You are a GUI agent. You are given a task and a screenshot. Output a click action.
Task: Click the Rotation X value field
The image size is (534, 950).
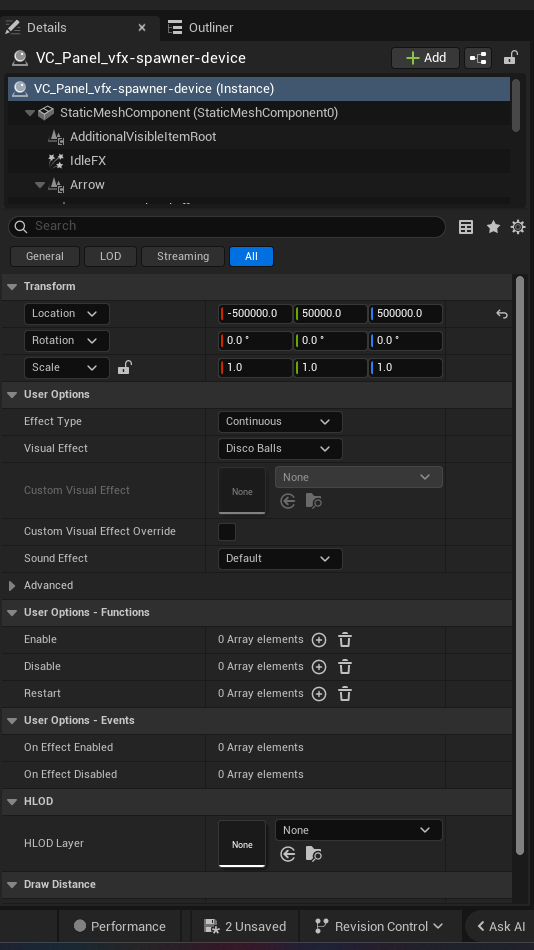pos(255,340)
